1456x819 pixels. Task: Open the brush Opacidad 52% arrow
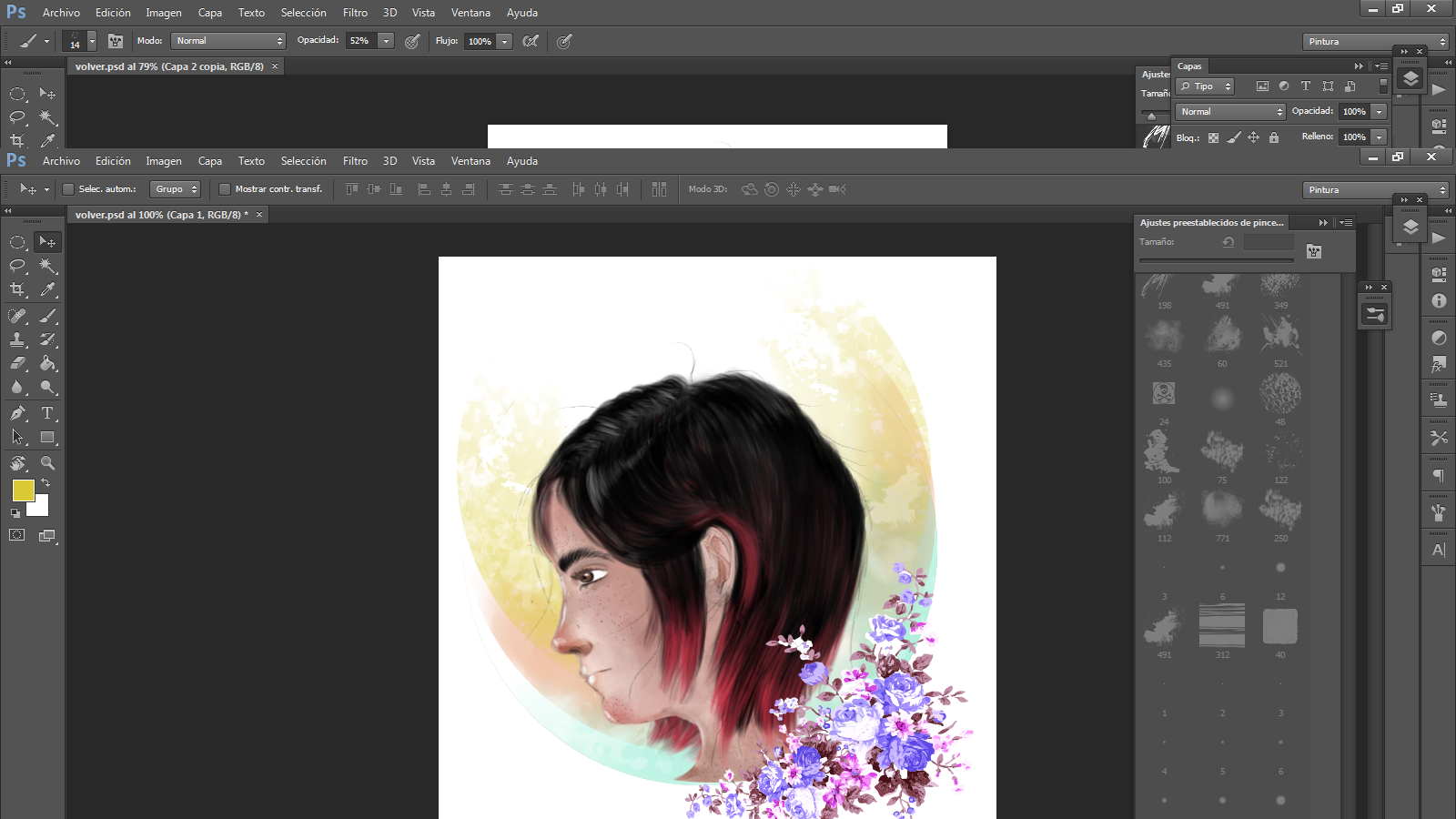[387, 41]
